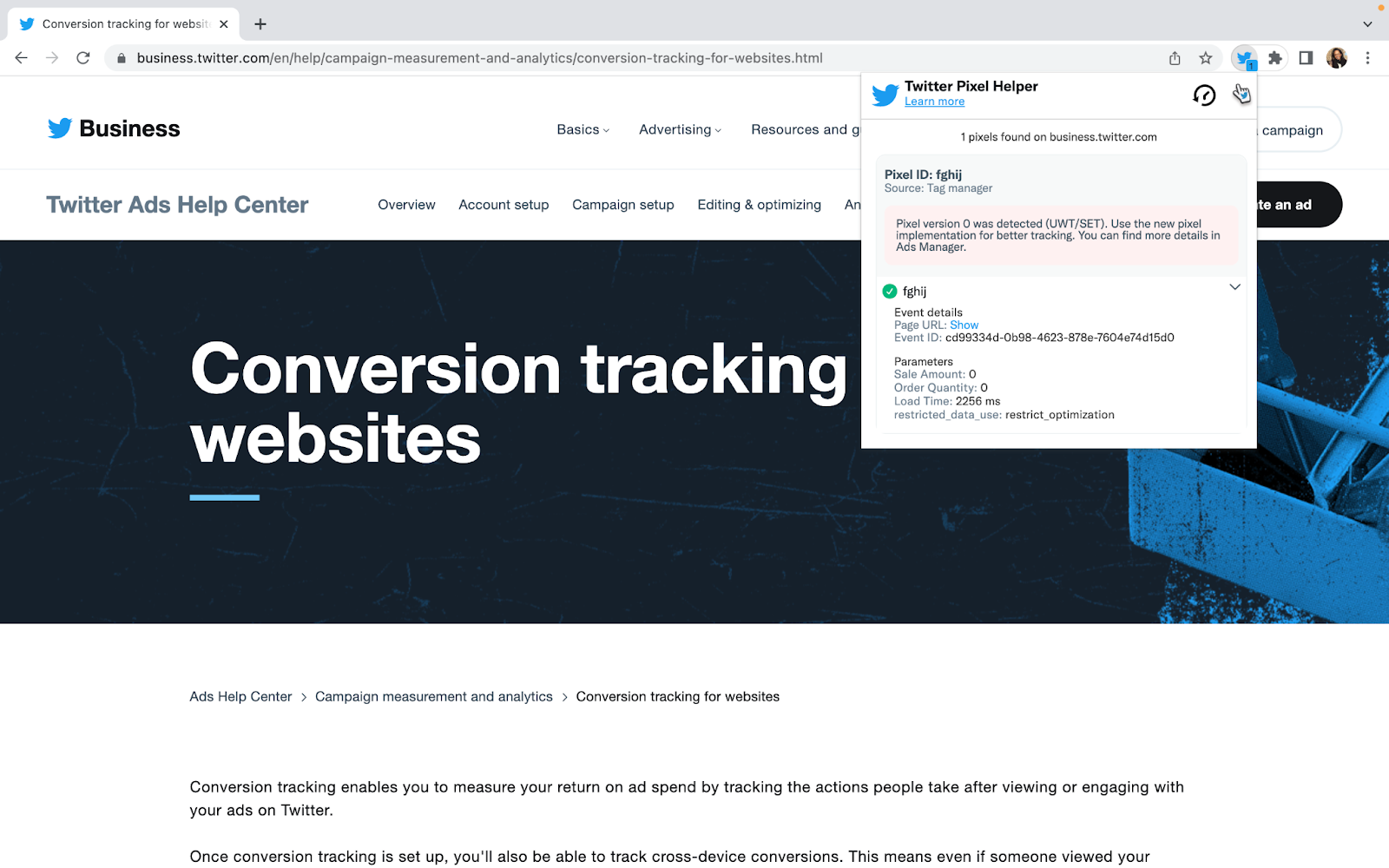The width and height of the screenshot is (1389, 868).
Task: Close the Conversion tracking tab
Action: click(x=224, y=24)
